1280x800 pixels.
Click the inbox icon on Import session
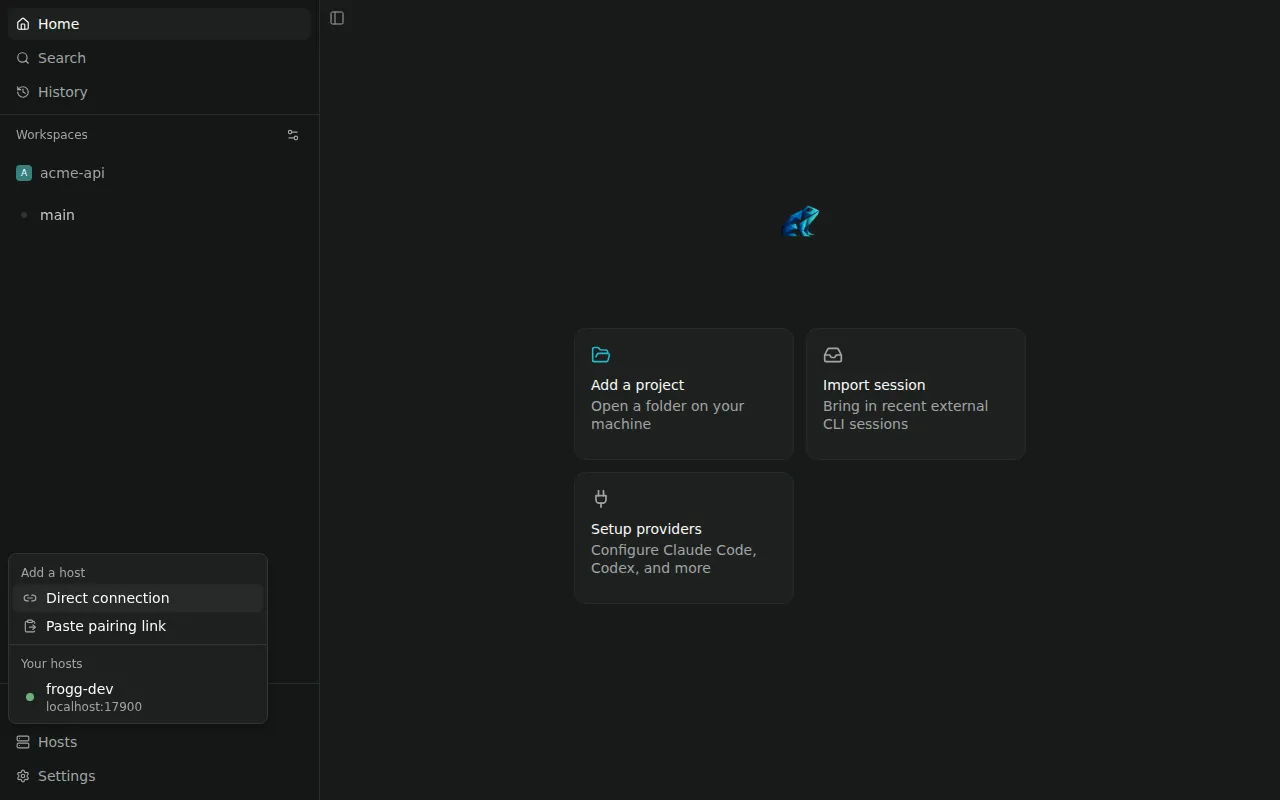coord(833,355)
